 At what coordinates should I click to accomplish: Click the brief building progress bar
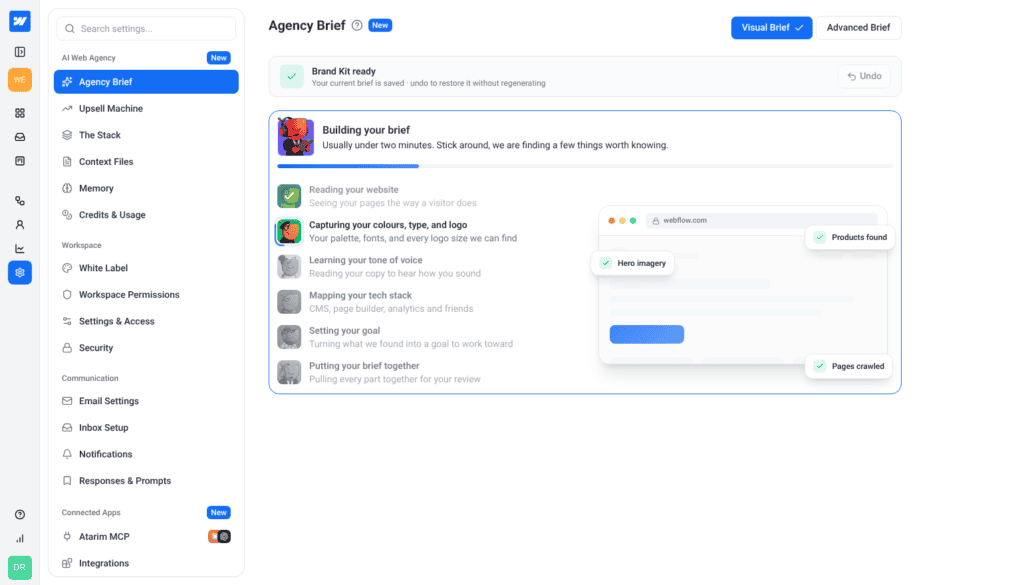coord(584,166)
